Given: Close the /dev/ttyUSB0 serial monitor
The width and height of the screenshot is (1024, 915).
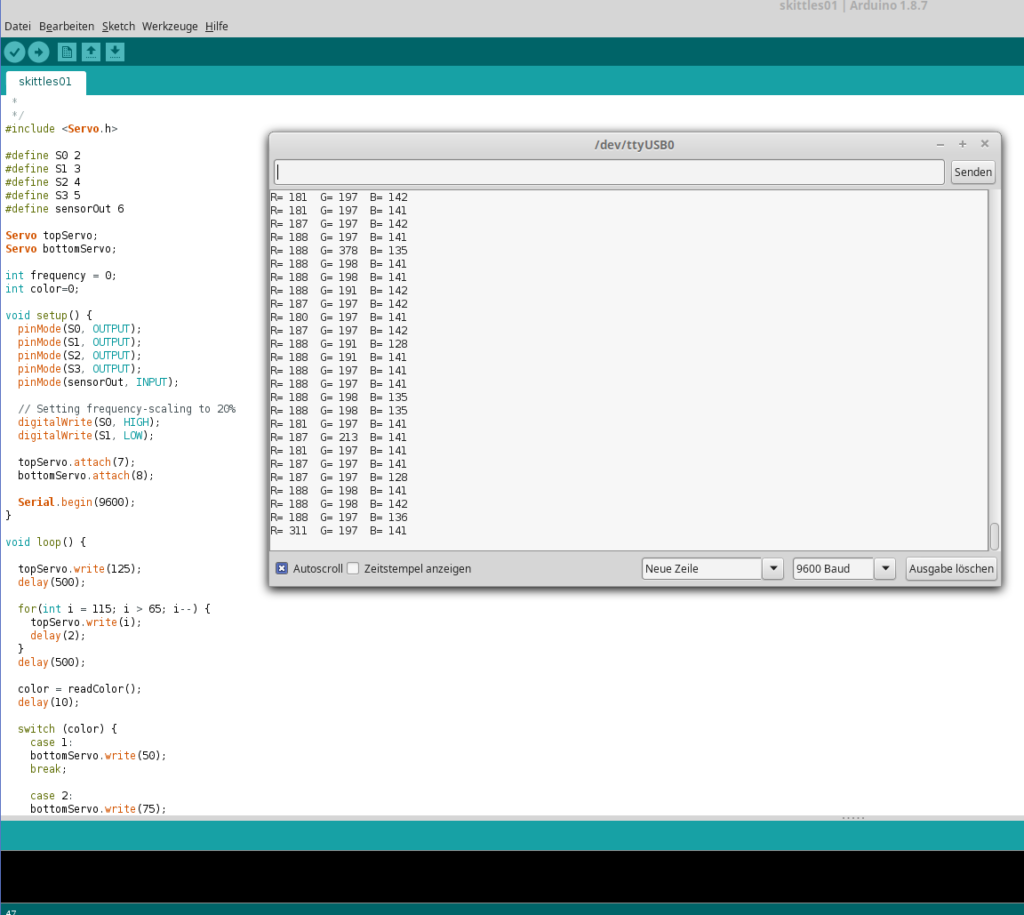Looking at the screenshot, I should 985,144.
